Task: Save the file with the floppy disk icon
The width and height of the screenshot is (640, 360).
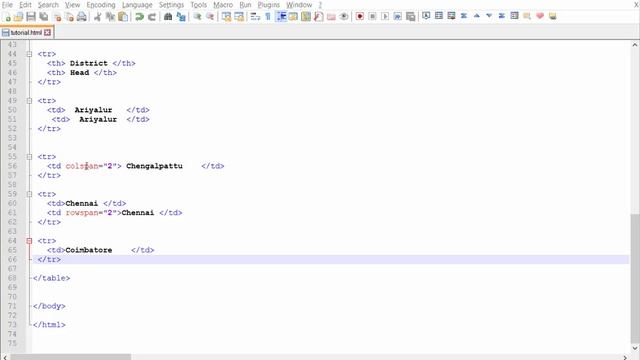Action: tap(31, 17)
